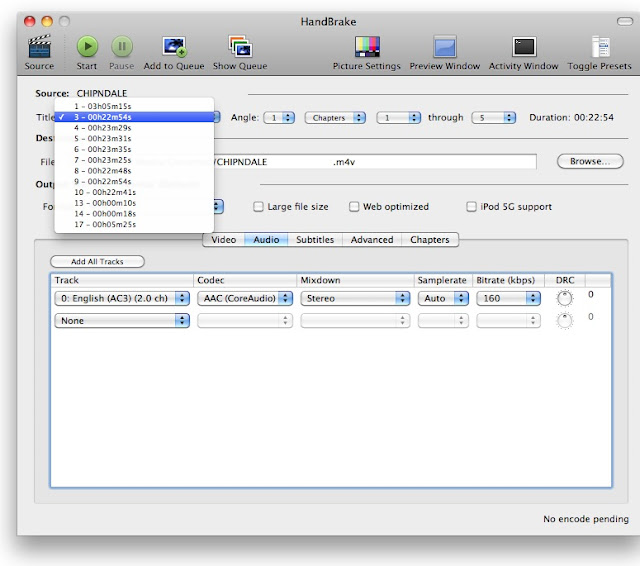The height and width of the screenshot is (566, 640).
Task: Open the Source clapperboard icon
Action: coord(39,47)
